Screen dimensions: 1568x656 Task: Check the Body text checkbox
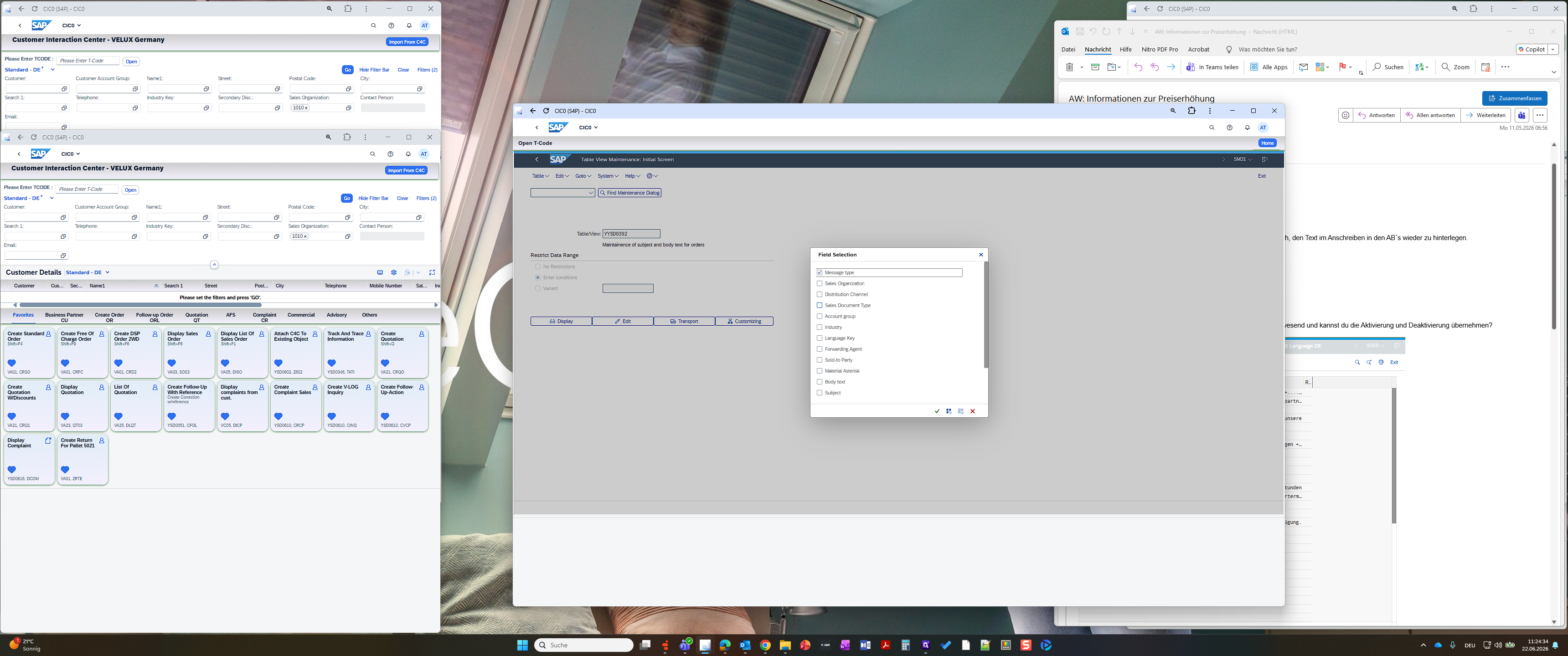click(819, 382)
